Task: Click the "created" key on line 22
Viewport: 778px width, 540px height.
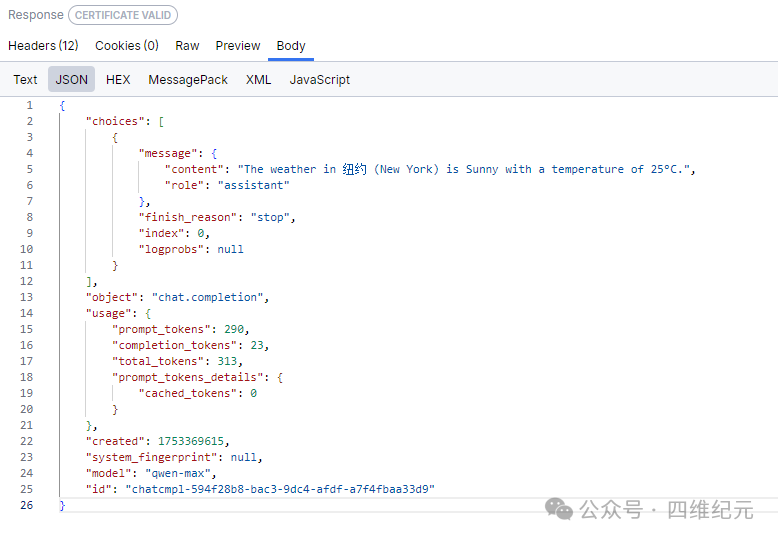Action: (115, 441)
